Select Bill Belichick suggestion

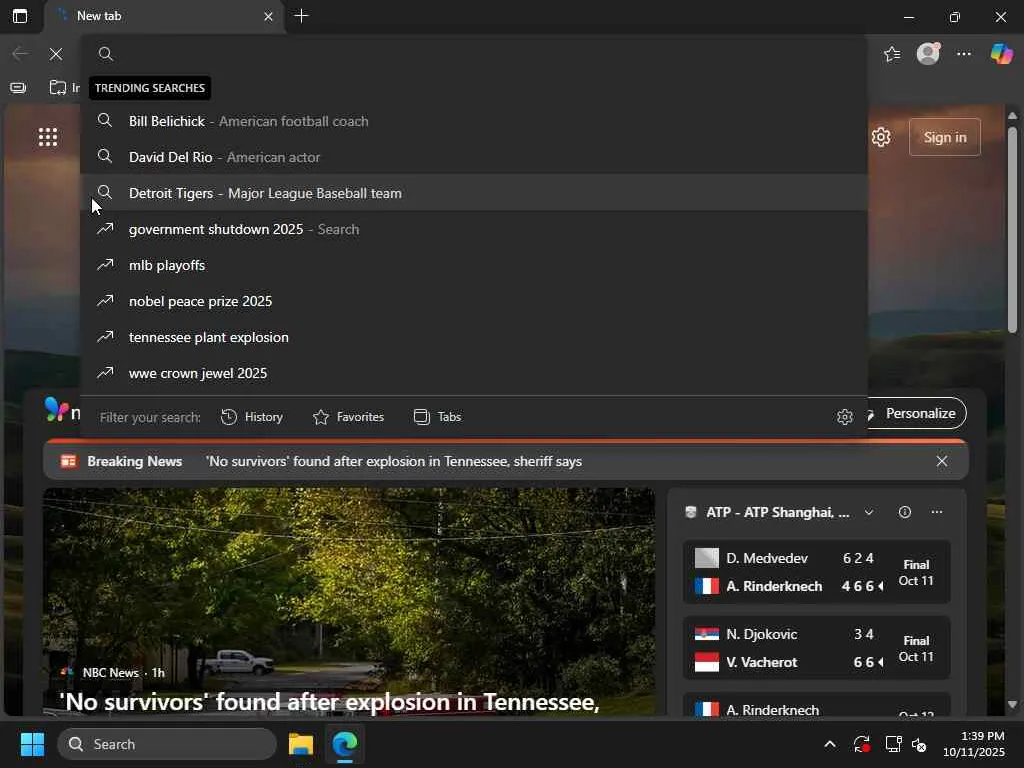474,121
